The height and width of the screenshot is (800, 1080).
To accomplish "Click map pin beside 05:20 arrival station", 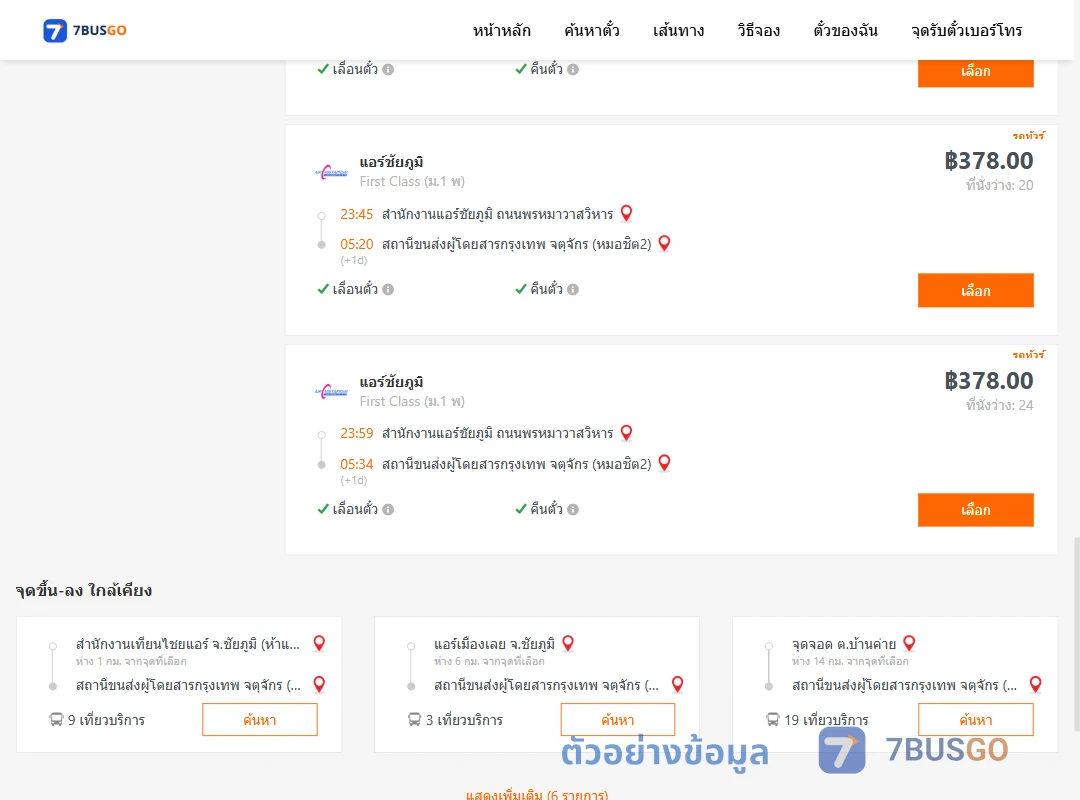I will click(664, 243).
